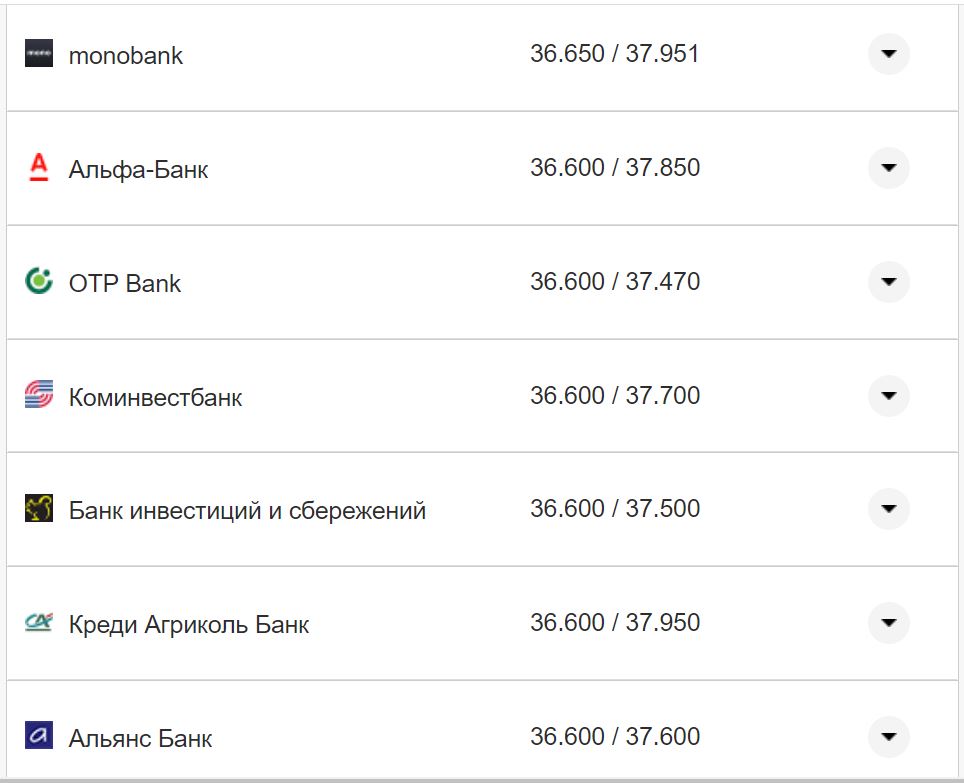Open the Креди Агриколь Банк dropdown
Screen dimensions: 964x783
pyautogui.click(x=888, y=623)
